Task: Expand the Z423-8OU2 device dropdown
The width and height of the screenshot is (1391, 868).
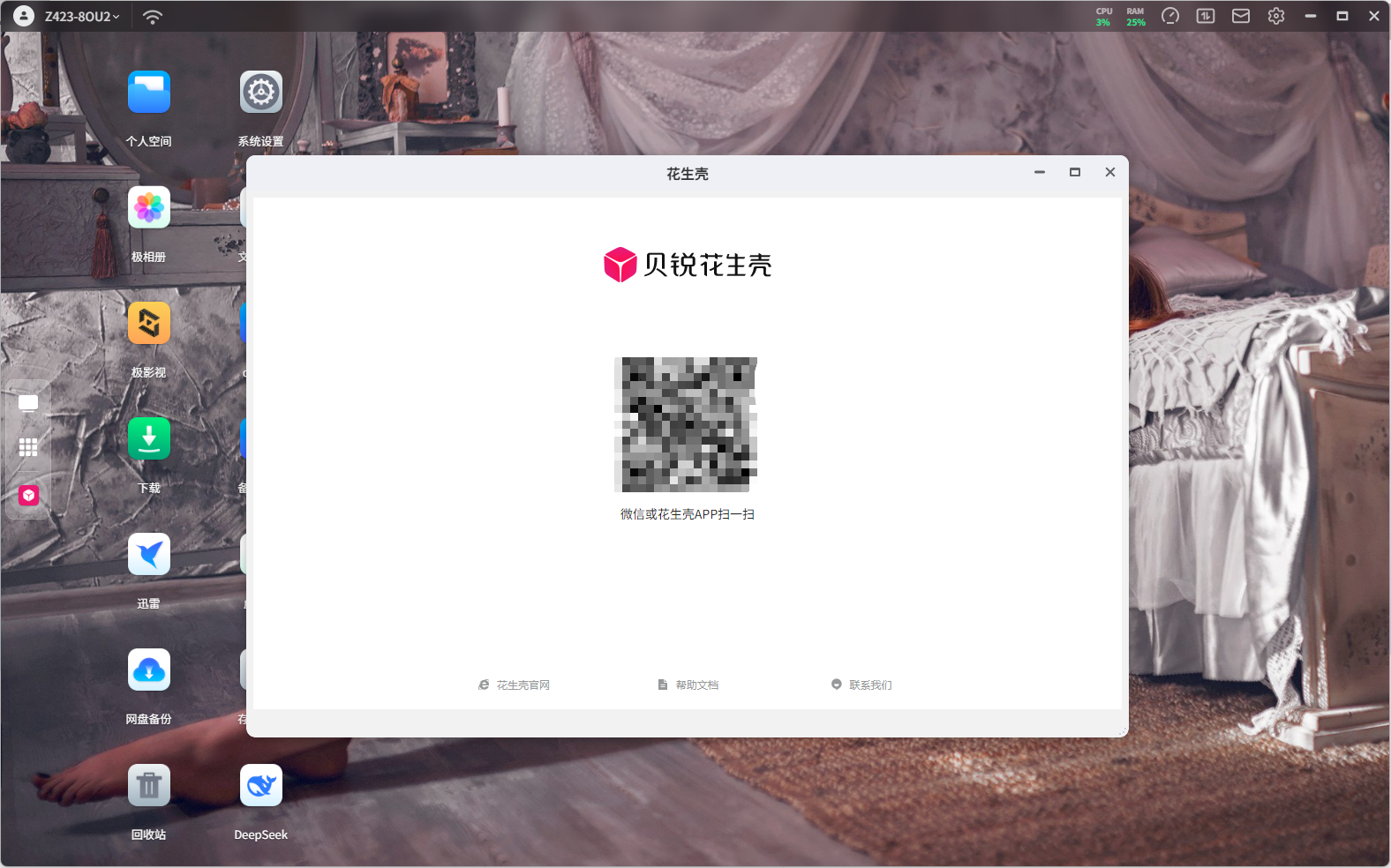Action: tap(82, 17)
